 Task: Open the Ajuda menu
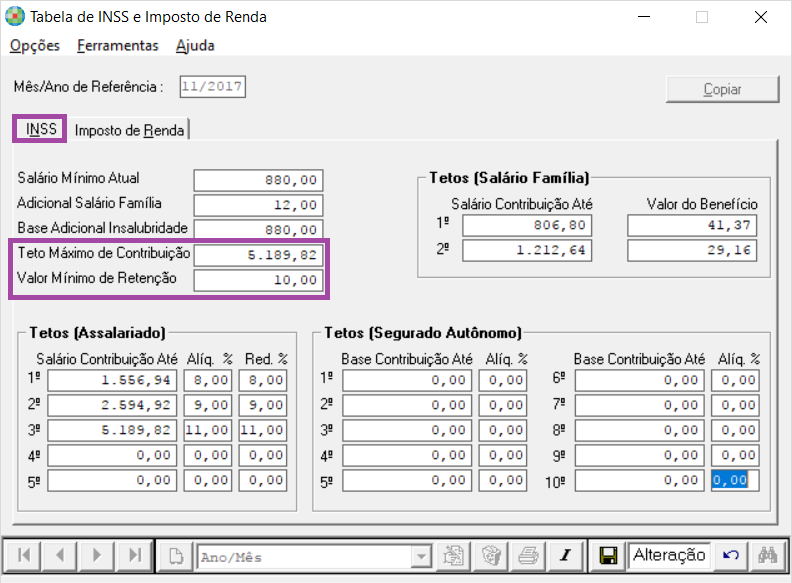coord(195,45)
